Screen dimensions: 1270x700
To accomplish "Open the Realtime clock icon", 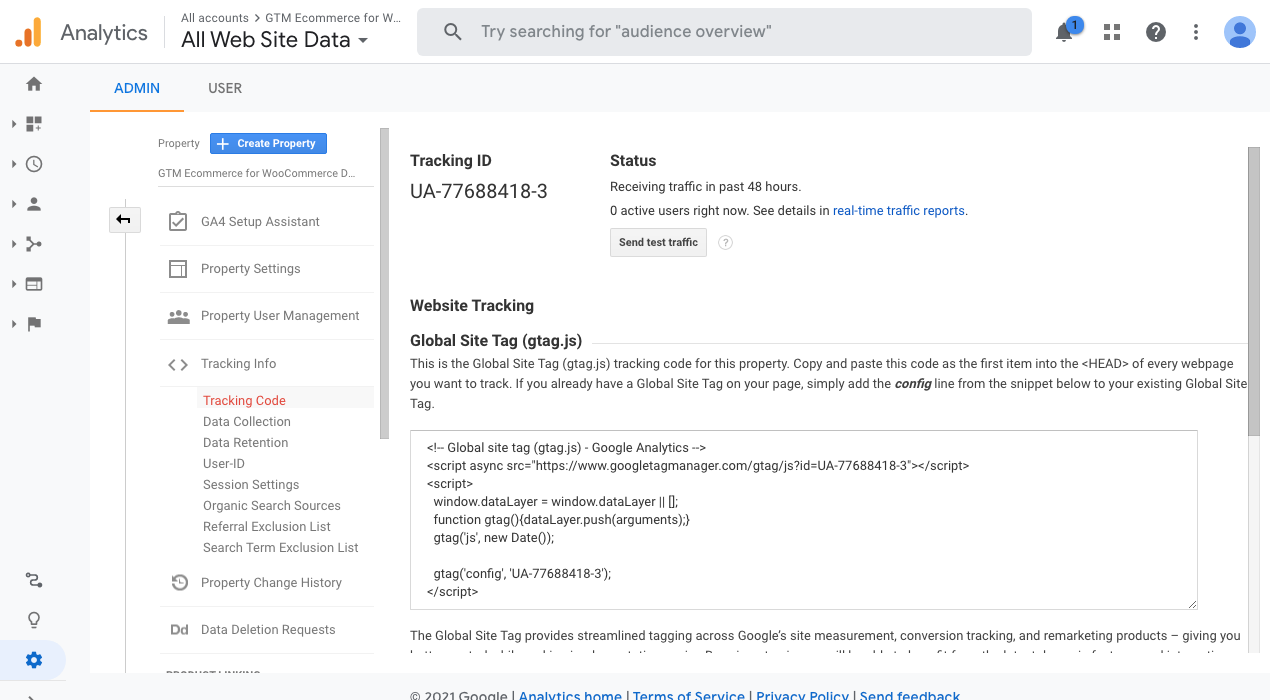I will [x=34, y=164].
